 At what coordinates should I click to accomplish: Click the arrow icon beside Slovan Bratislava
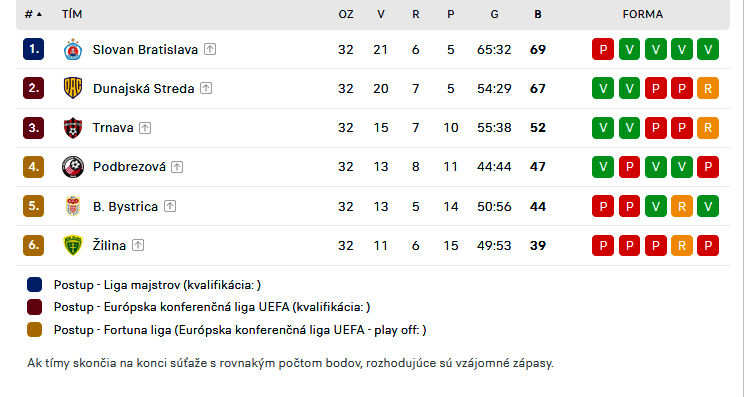coord(210,49)
